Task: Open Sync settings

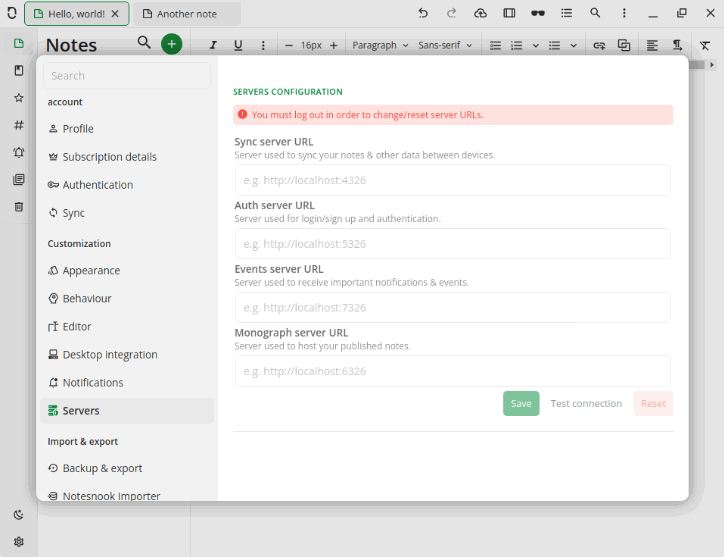Action: pos(127,213)
